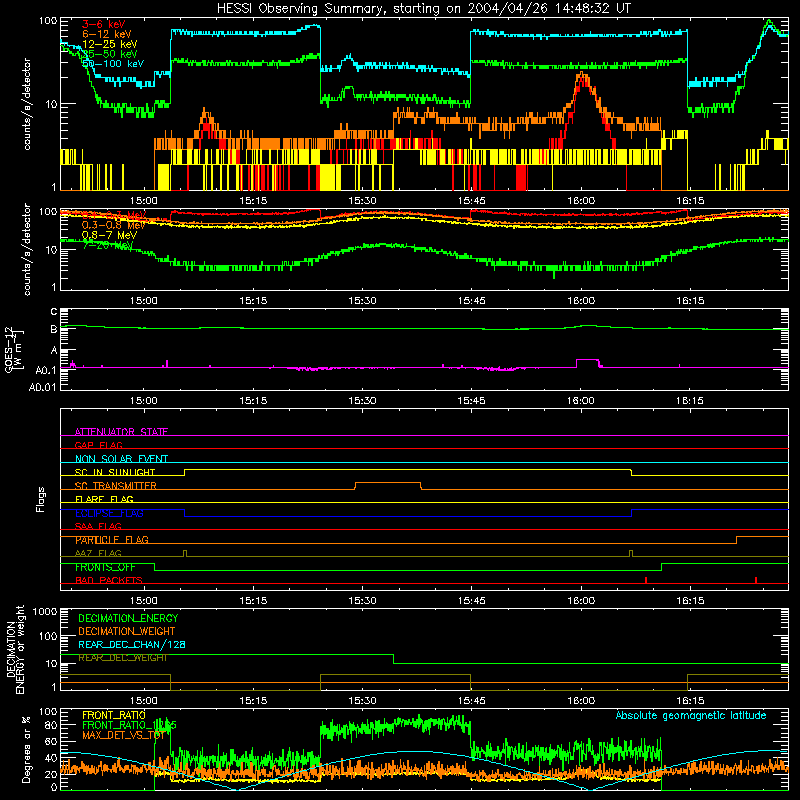800x800 pixels.
Task: Click the 'Degrees or %' axis title
Action: pyautogui.click(x=26, y=749)
